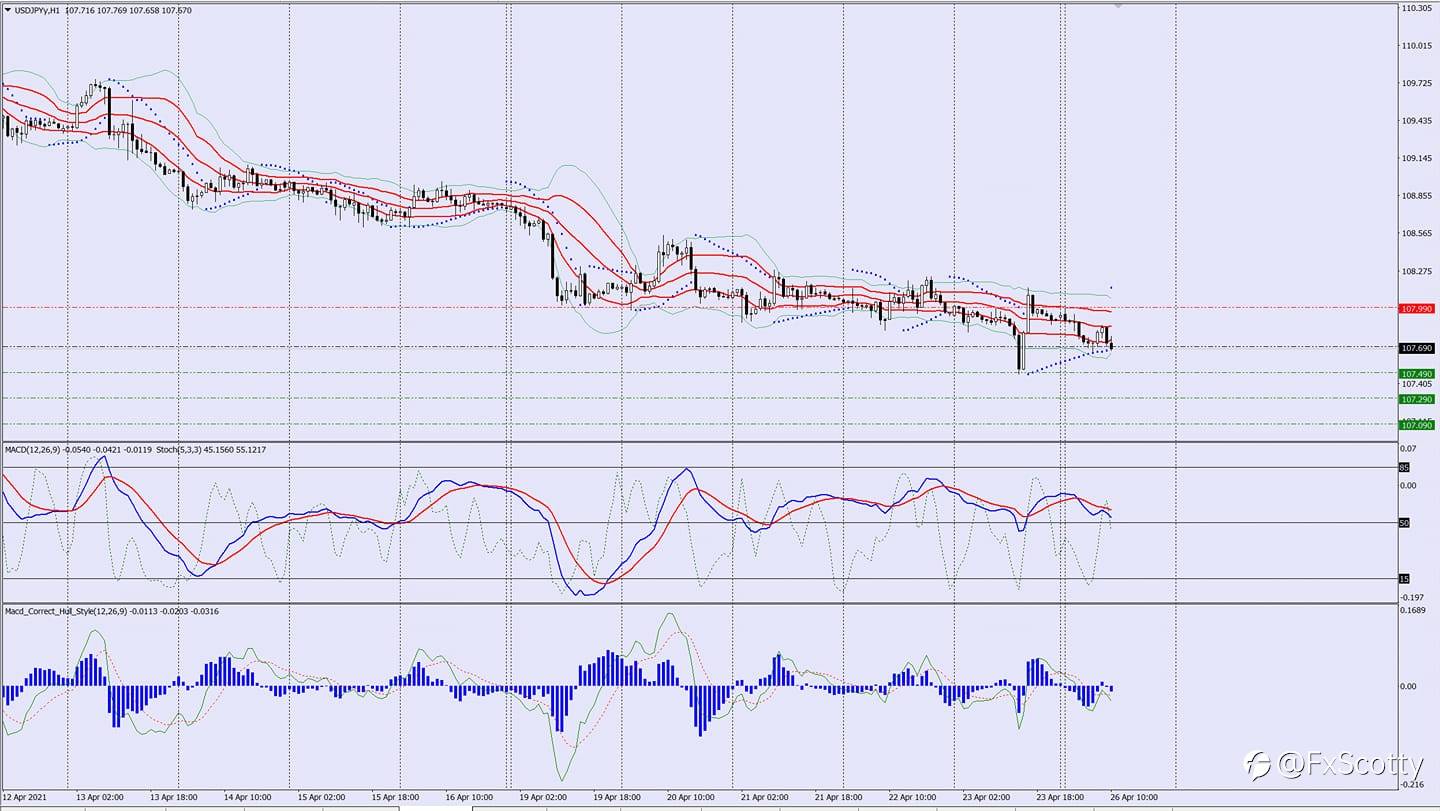The image size is (1440, 811).
Task: Click the 110.015 price on the scale
Action: coord(1416,46)
